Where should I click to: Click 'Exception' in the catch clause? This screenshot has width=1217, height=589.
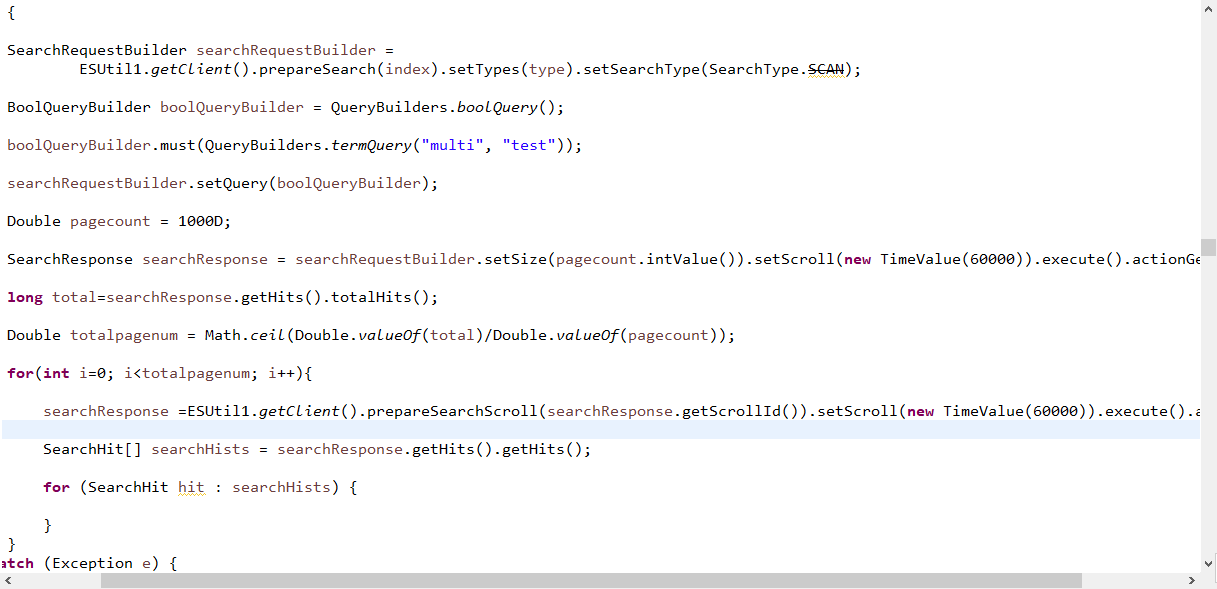point(92,563)
